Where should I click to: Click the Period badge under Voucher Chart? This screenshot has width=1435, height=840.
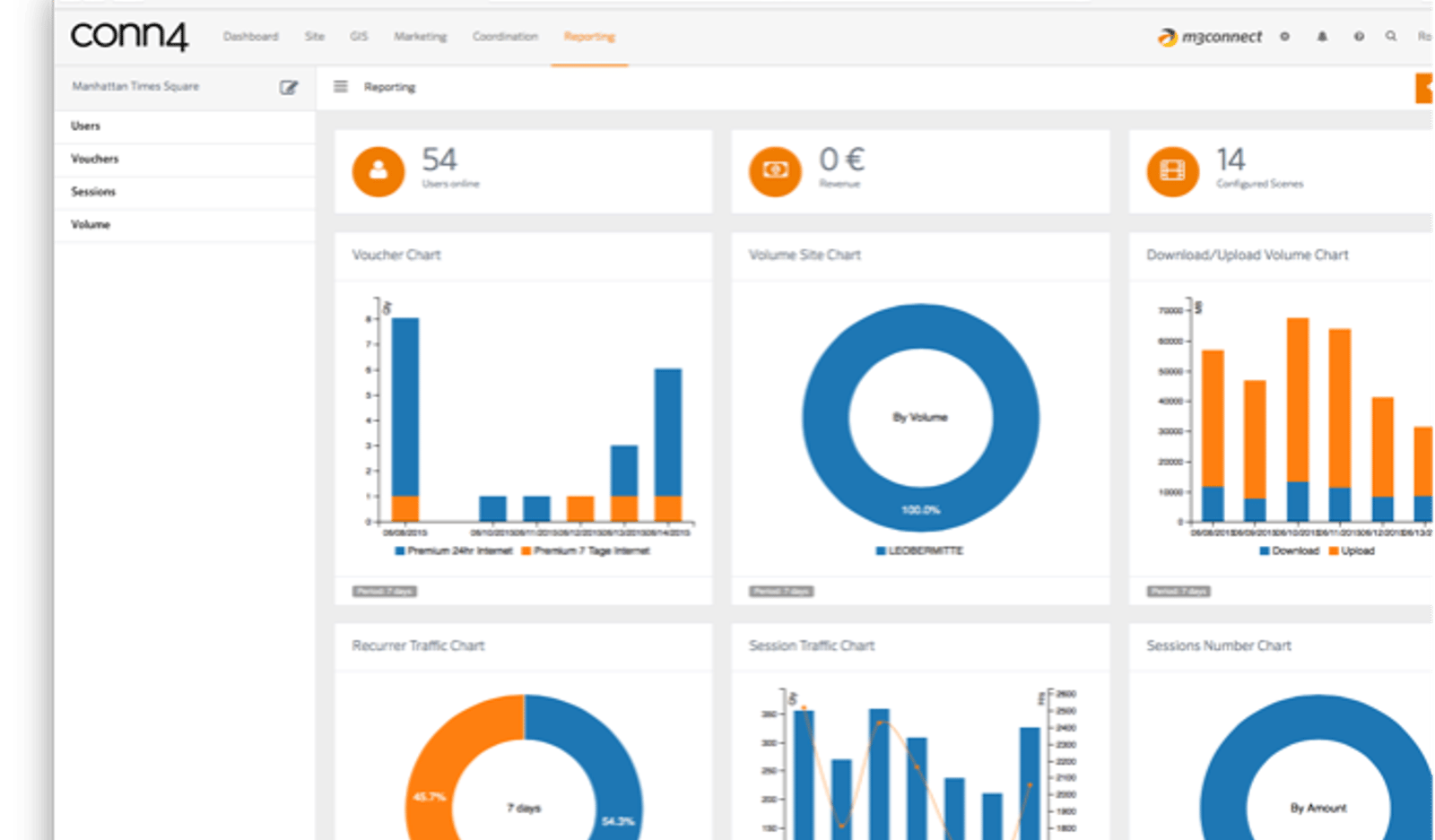pos(385,592)
